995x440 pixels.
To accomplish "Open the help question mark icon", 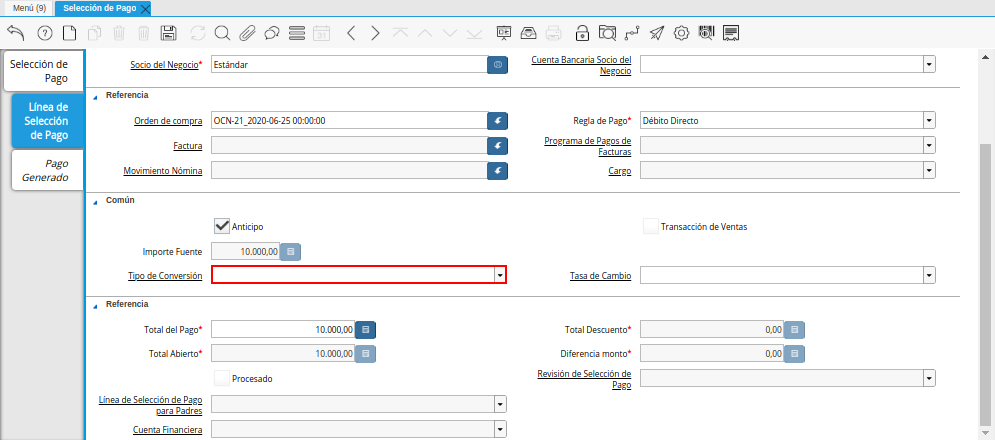I will [x=44, y=33].
